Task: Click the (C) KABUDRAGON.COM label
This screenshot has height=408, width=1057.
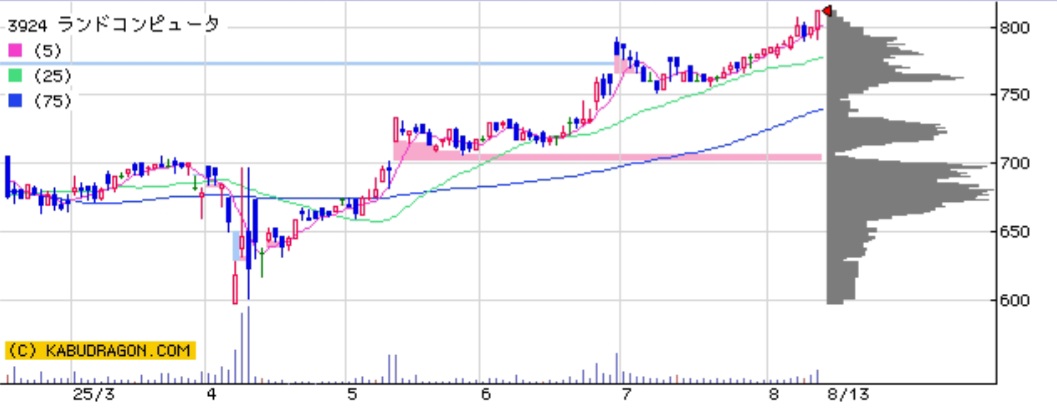Action: click(100, 351)
